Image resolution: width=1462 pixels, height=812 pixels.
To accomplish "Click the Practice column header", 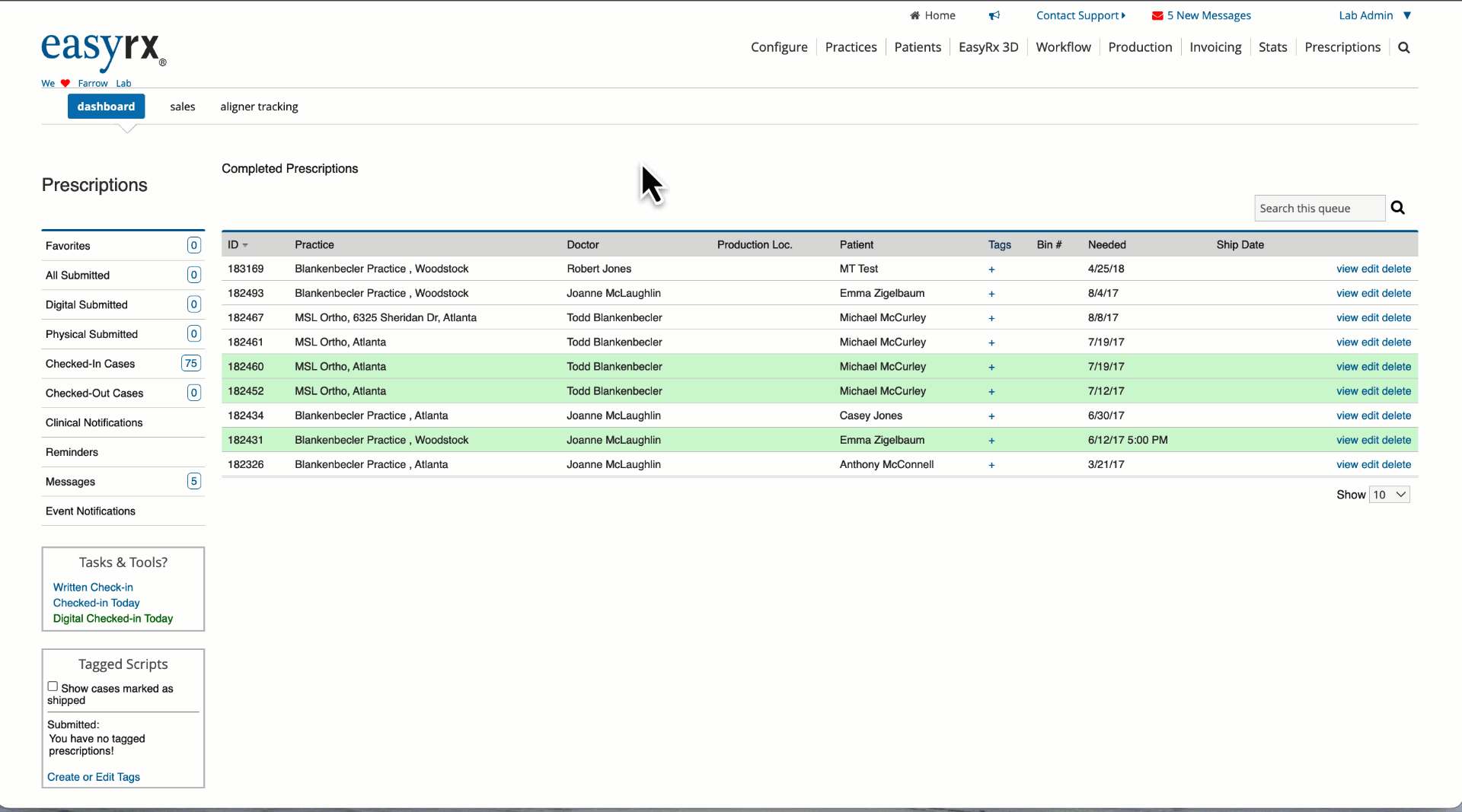I will pyautogui.click(x=314, y=244).
